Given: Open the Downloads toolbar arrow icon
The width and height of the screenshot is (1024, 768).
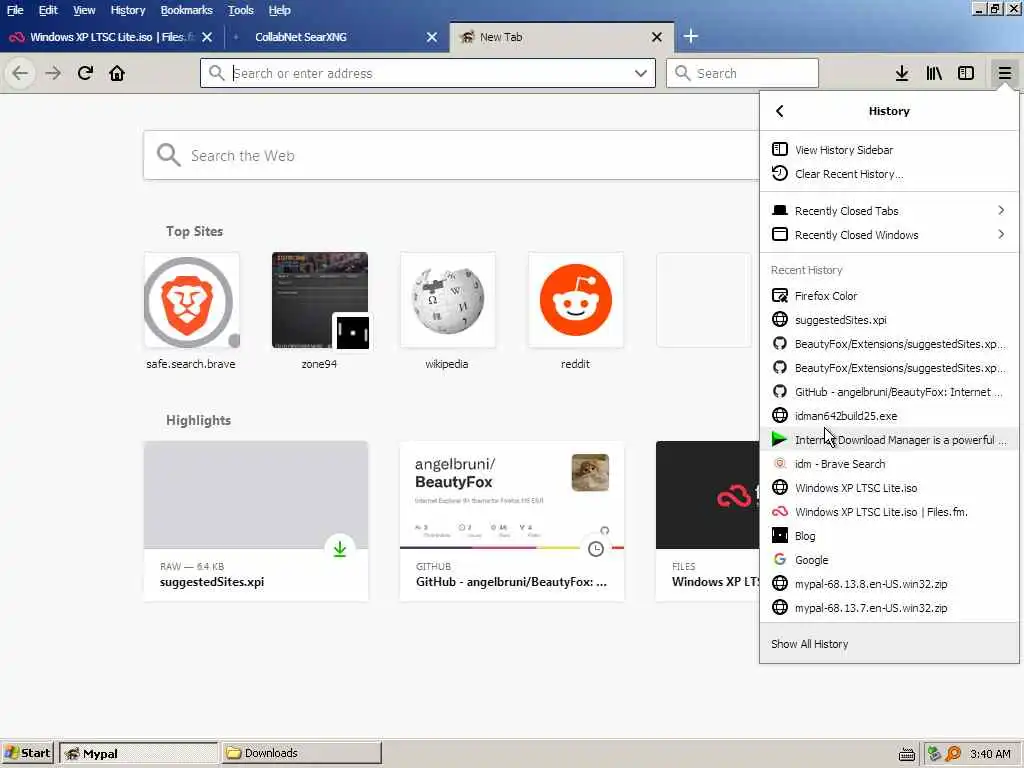Looking at the screenshot, I should click(902, 73).
